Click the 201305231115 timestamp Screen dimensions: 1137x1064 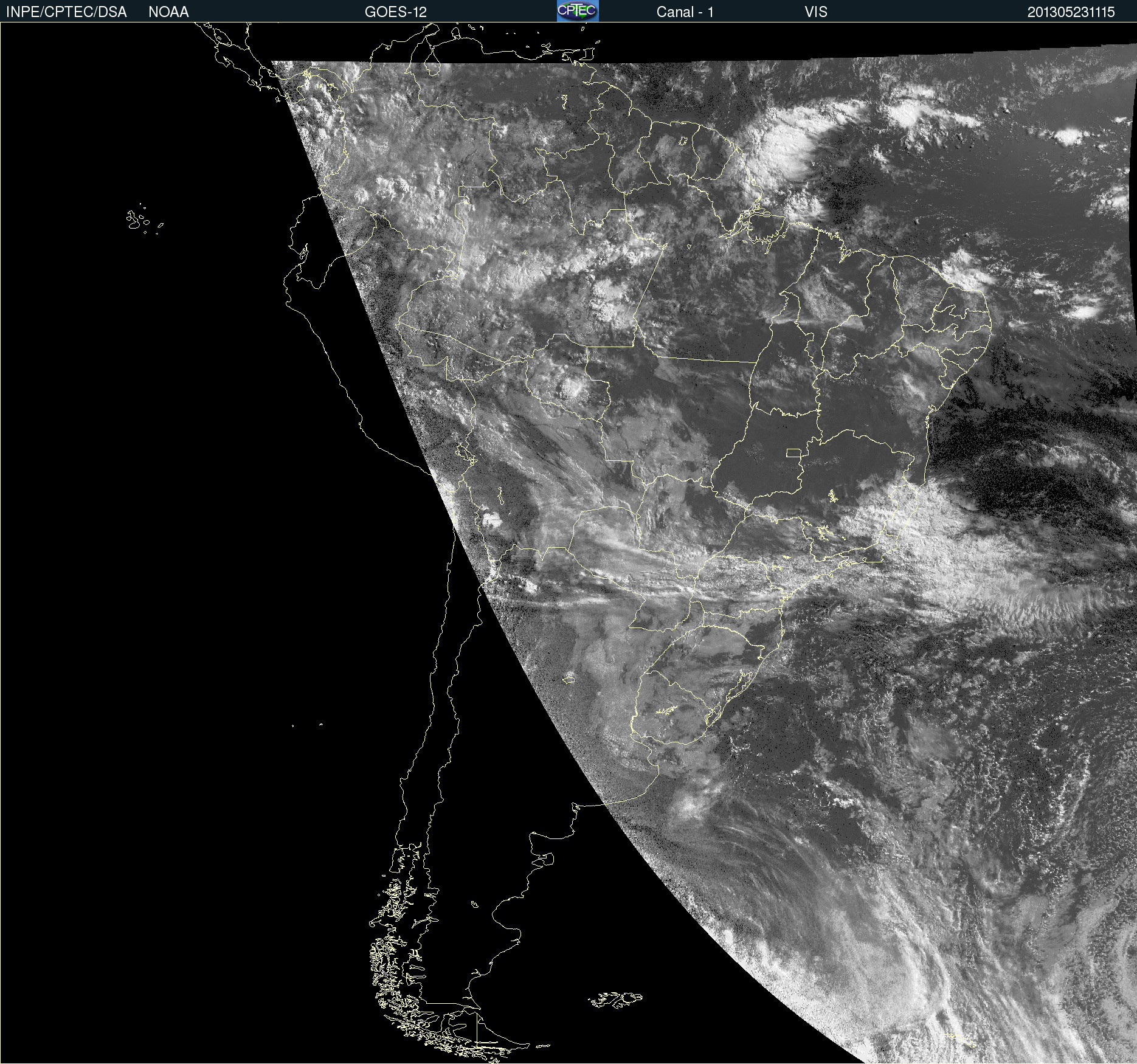[x=1071, y=12]
